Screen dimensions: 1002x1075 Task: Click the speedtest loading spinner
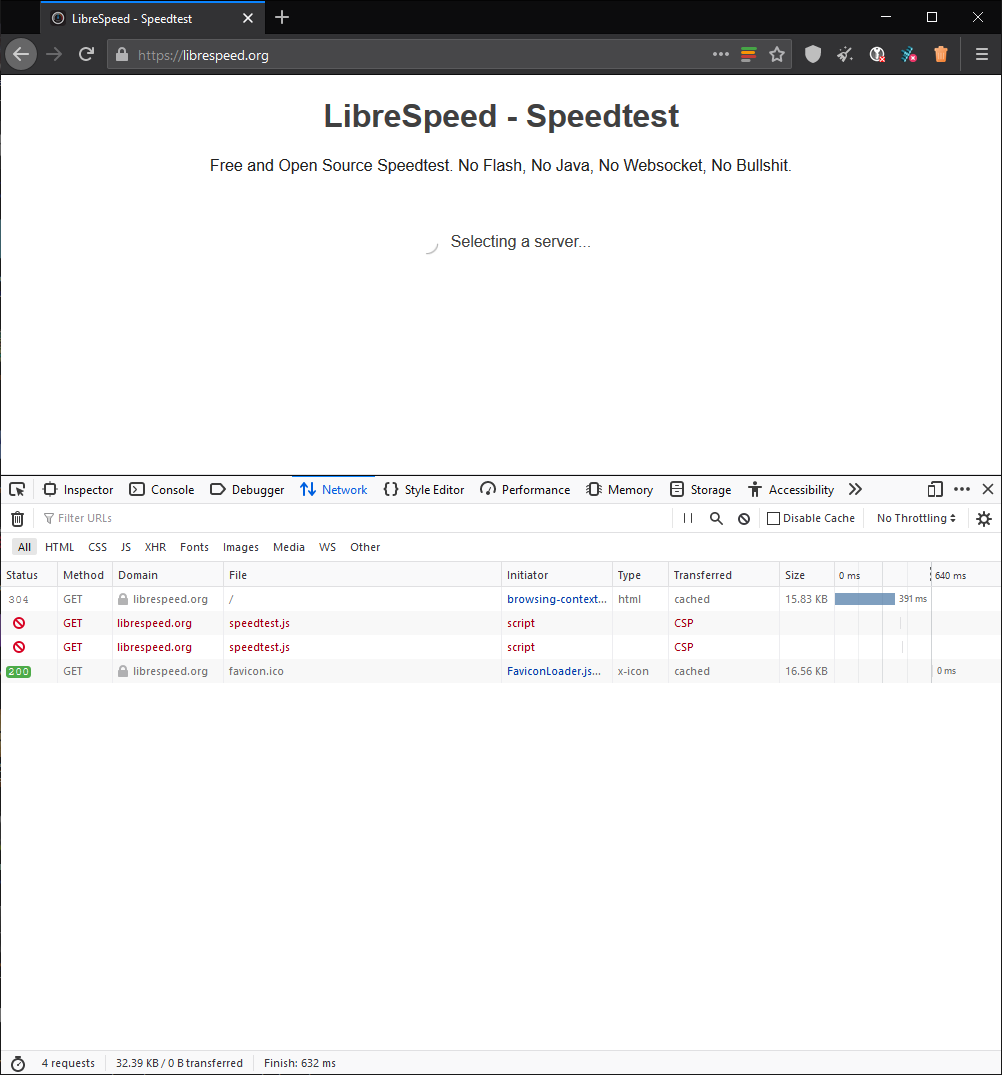coord(432,243)
